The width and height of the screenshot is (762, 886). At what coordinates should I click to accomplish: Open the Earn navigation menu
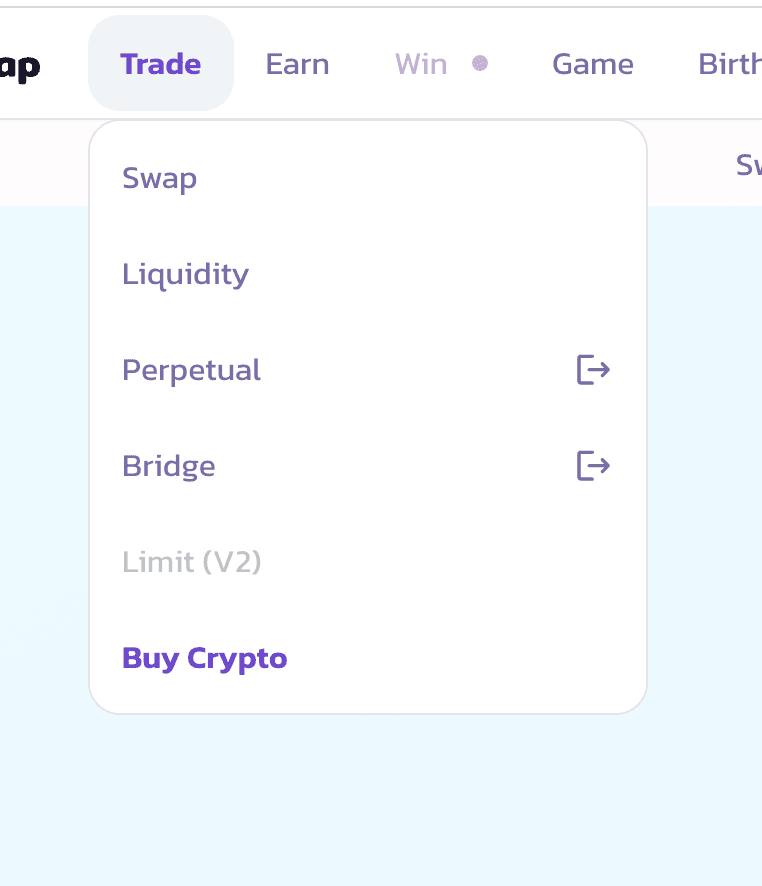pyautogui.click(x=297, y=64)
